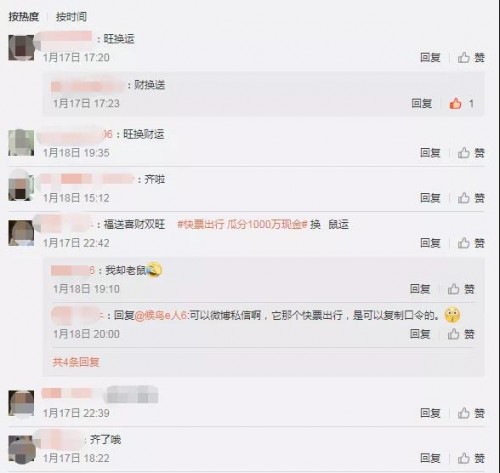Unlike the 财换送 reply with 1 like
The height and width of the screenshot is (473, 500).
pyautogui.click(x=461, y=103)
